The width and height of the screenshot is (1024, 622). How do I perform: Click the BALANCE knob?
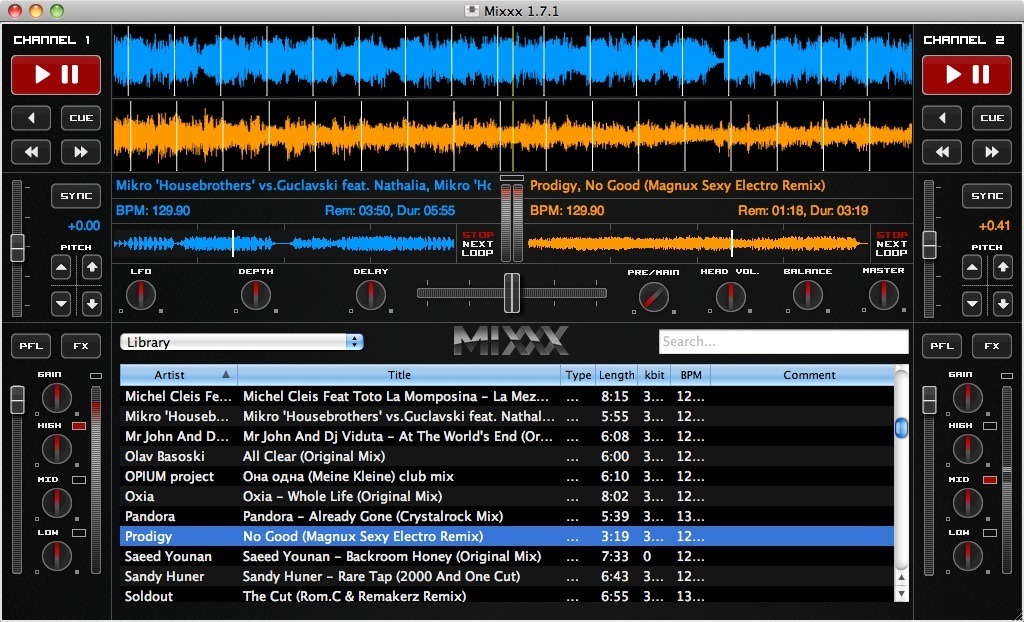pos(807,295)
